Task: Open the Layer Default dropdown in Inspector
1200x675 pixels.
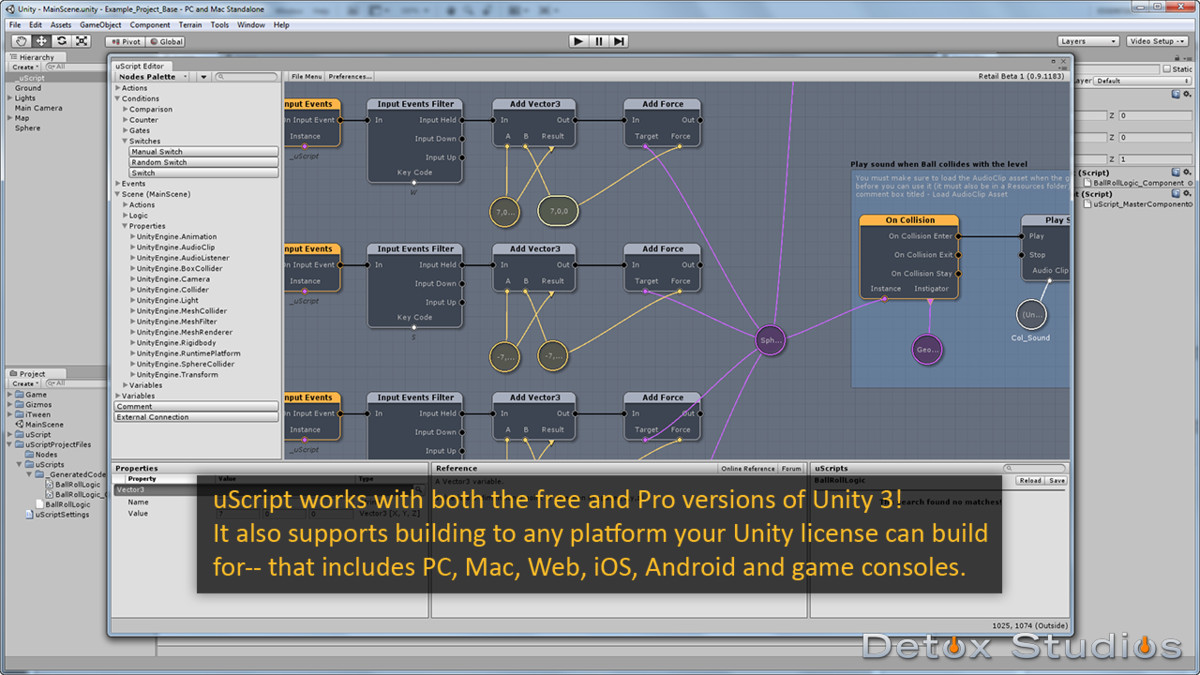Action: pyautogui.click(x=1143, y=80)
